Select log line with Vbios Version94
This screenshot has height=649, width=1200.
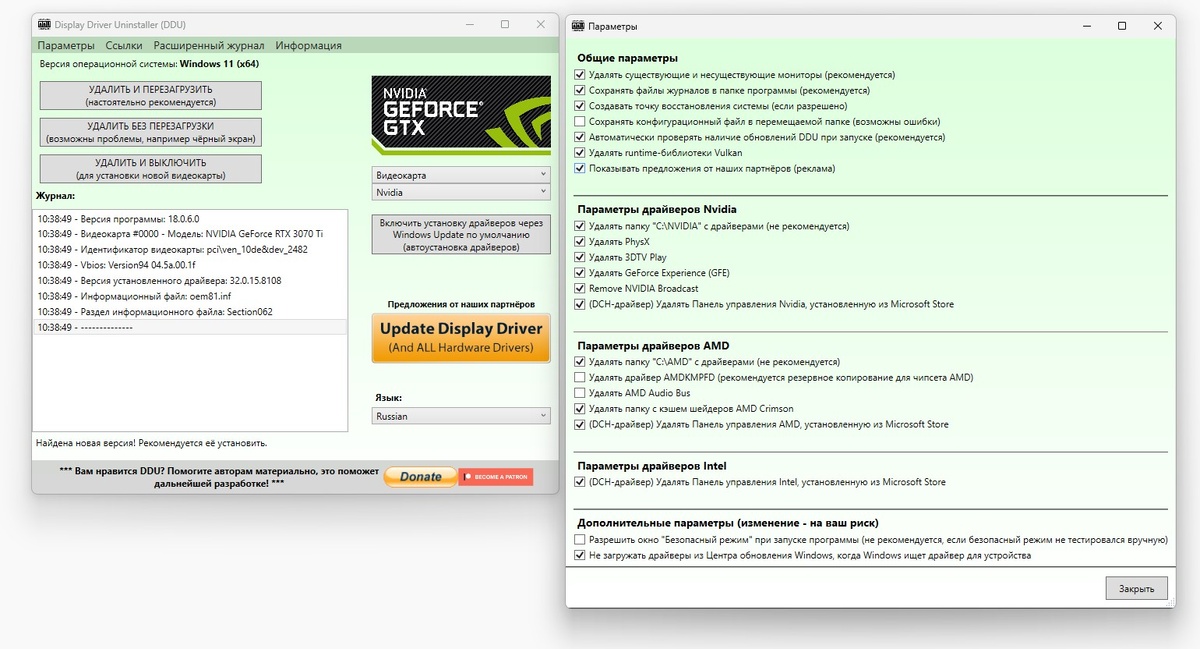[x=190, y=265]
